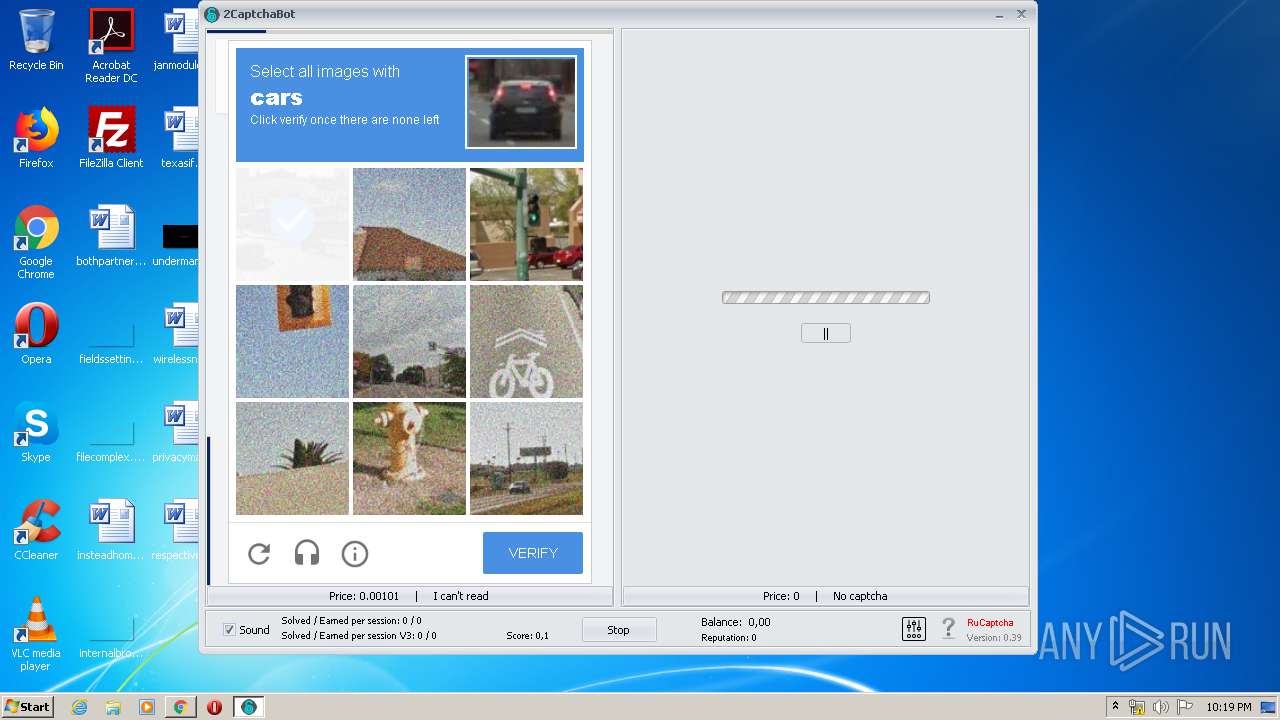This screenshot has height=720, width=1280.
Task: Open the internalbro desktop file
Action: (111, 628)
